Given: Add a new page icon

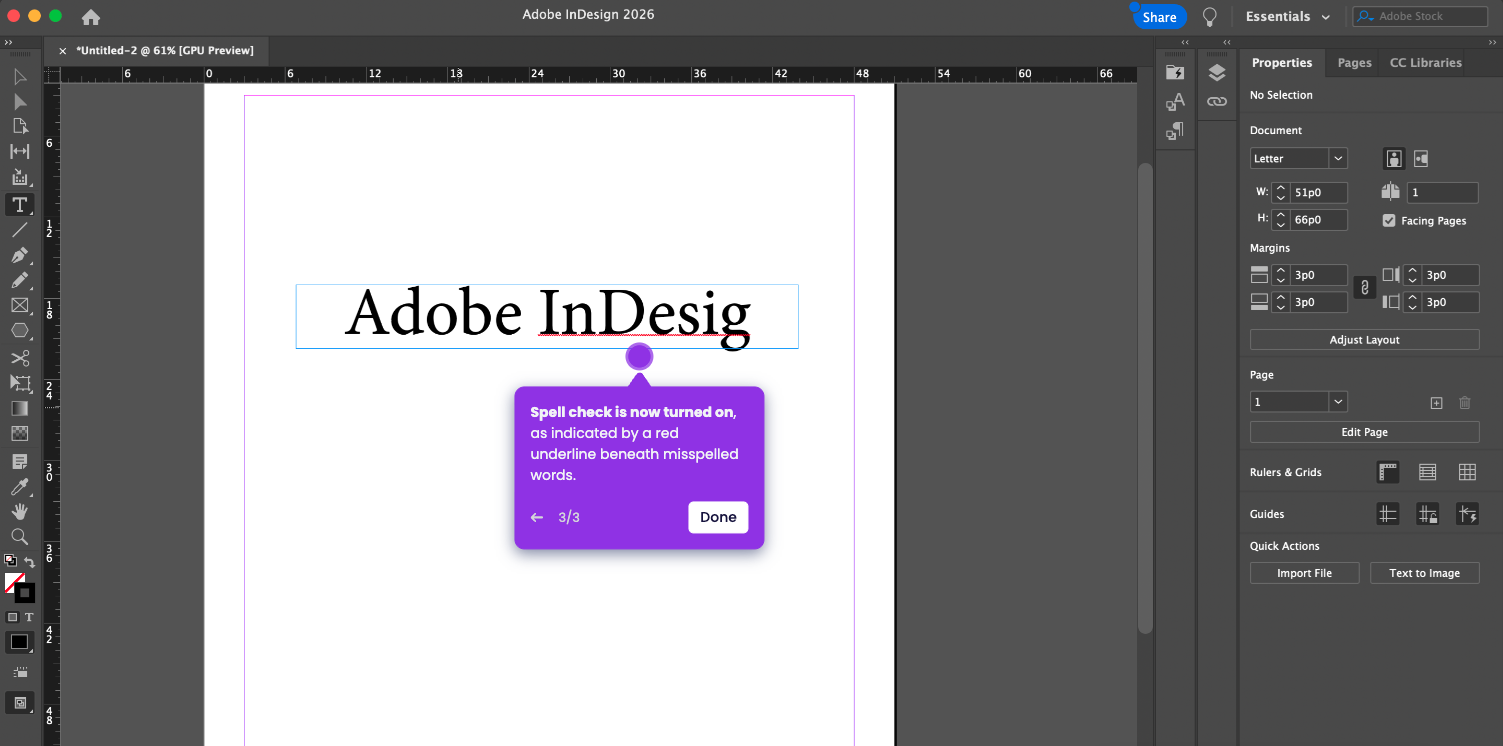Looking at the screenshot, I should point(1436,403).
